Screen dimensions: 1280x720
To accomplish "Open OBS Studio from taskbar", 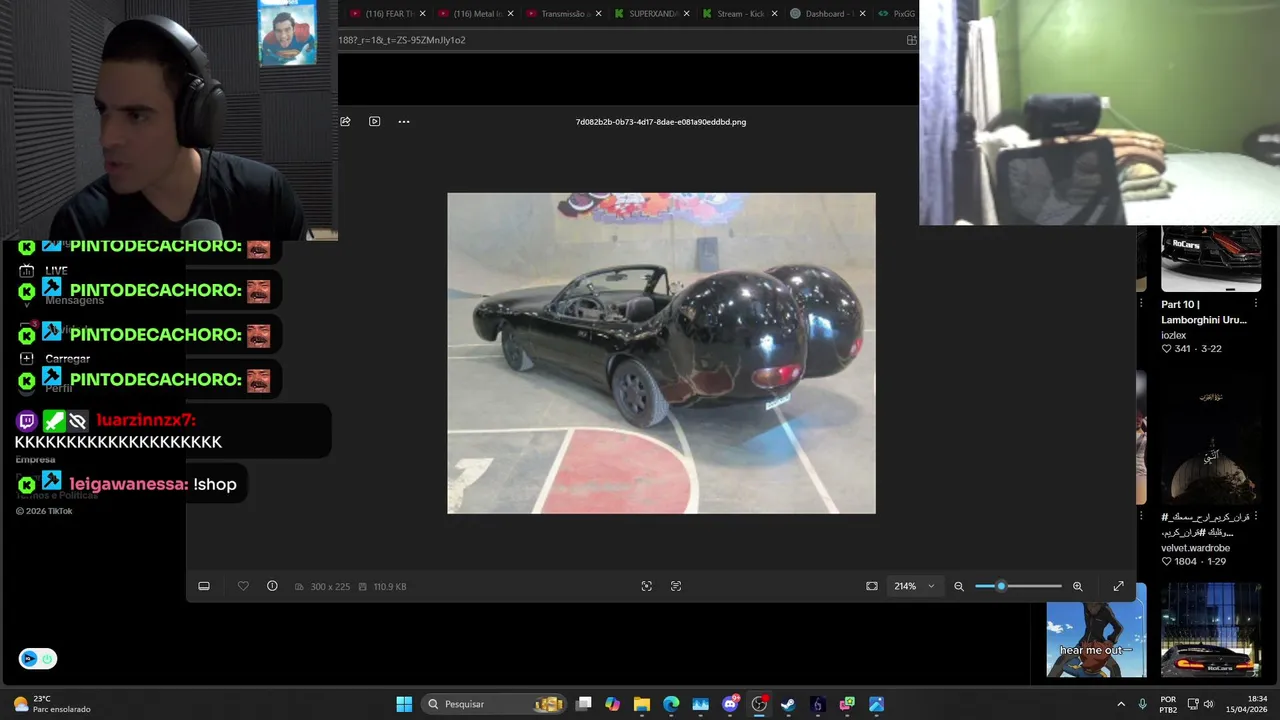I will pos(759,704).
